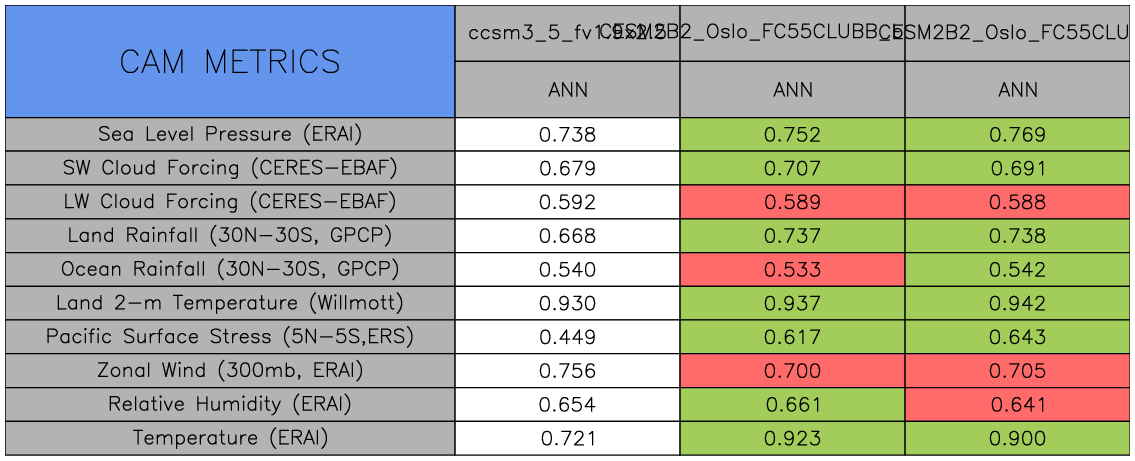Viewport: 1135px width, 461px height.
Task: Select the ANN header under ccsm3_5 column
Action: (x=567, y=90)
